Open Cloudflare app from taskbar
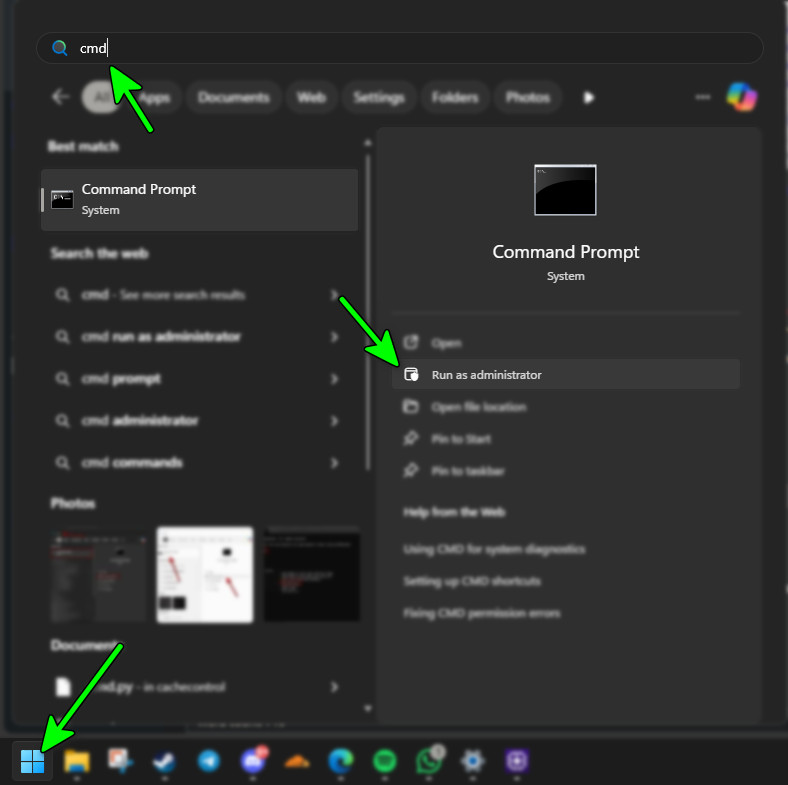 click(x=297, y=762)
